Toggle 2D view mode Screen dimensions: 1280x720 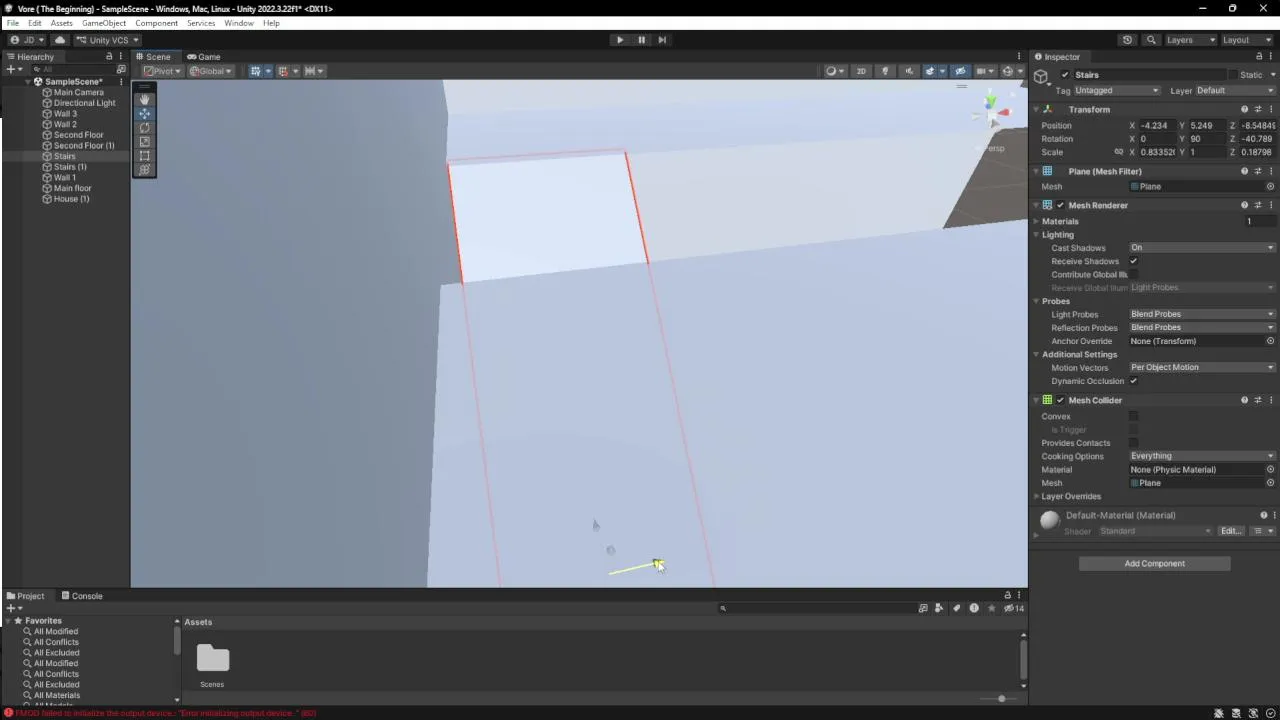click(x=861, y=71)
